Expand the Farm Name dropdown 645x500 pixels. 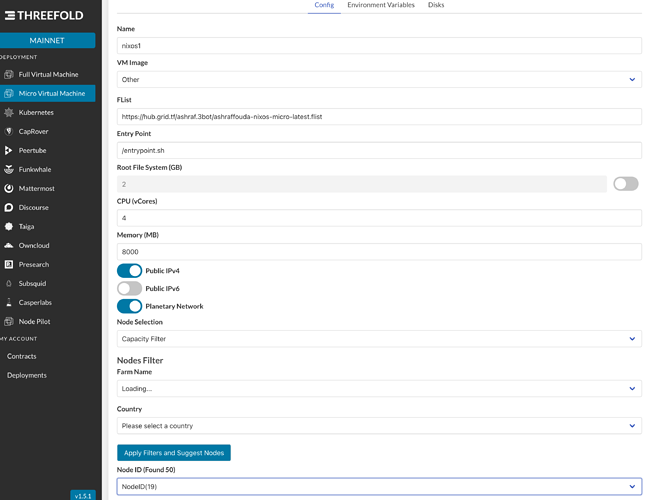pyautogui.click(x=379, y=389)
